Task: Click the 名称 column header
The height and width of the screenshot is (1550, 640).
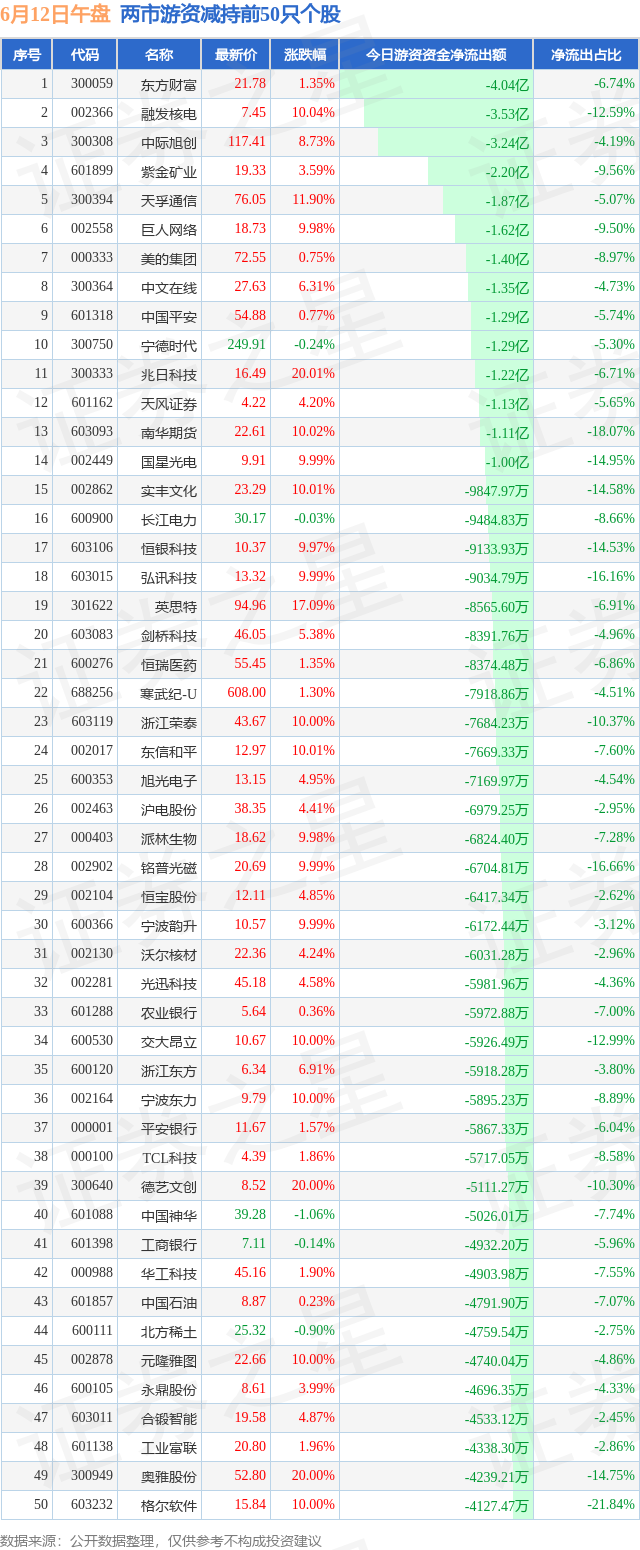Action: pyautogui.click(x=159, y=55)
